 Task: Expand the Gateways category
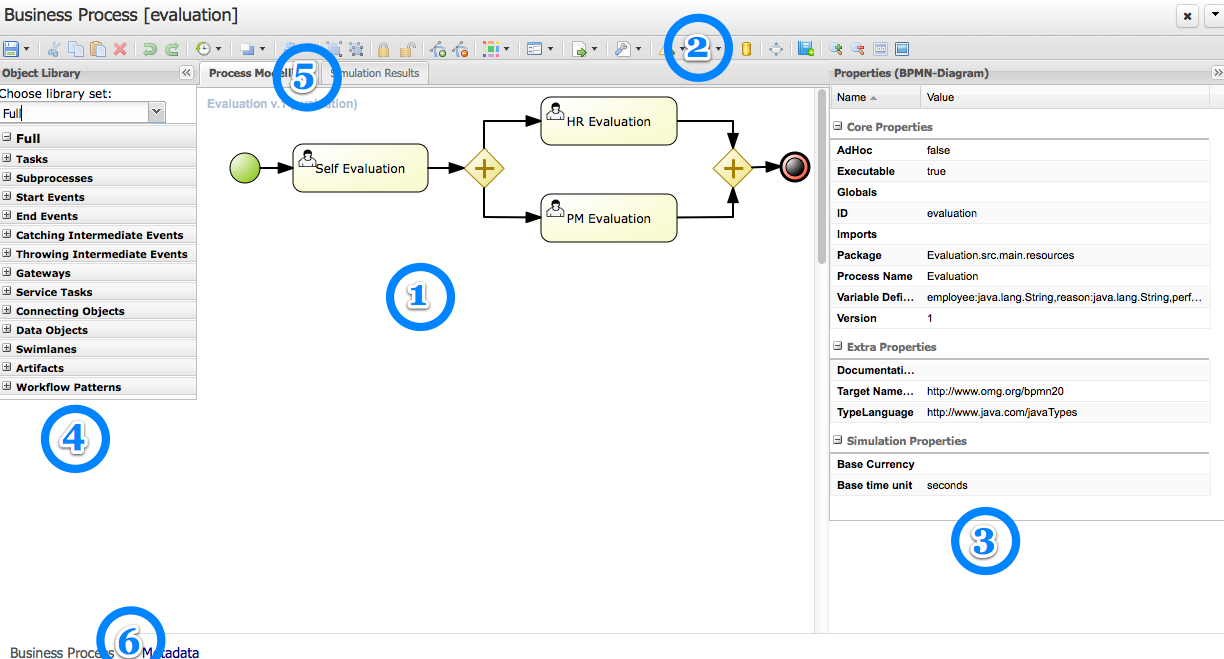tap(7, 273)
